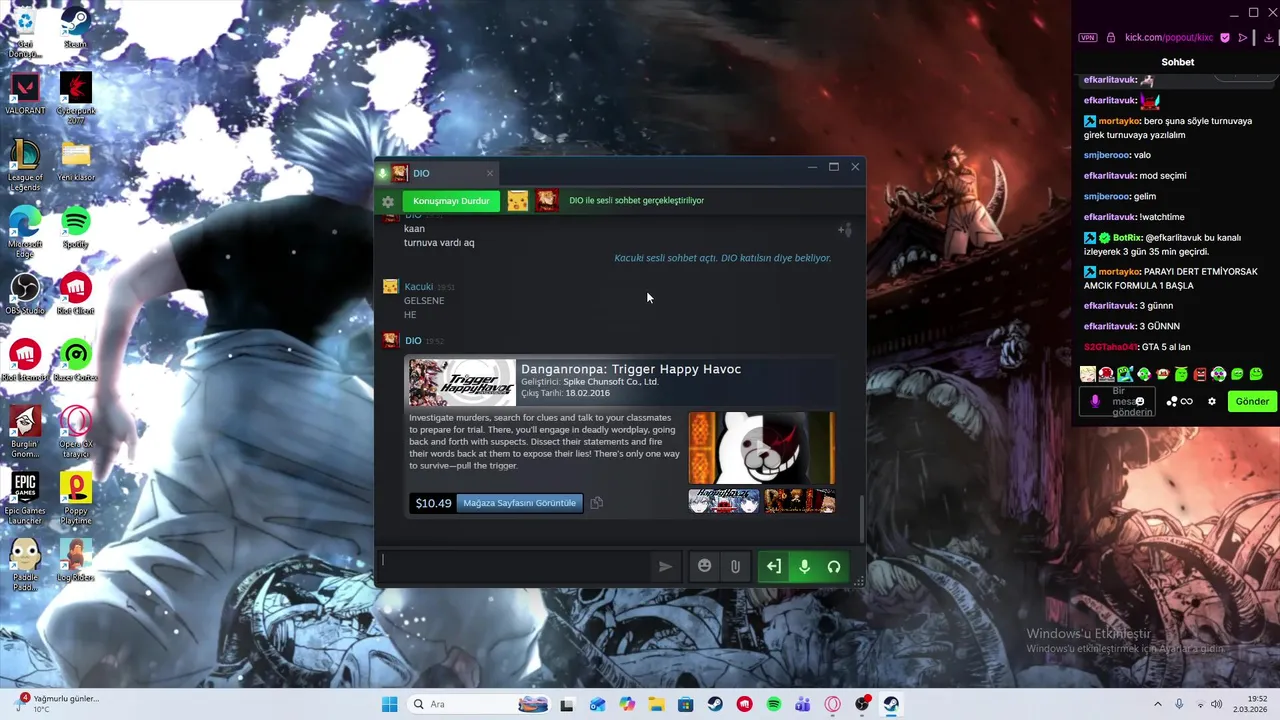
Task: Click the Steam chat window scrollbar
Action: tap(861, 517)
